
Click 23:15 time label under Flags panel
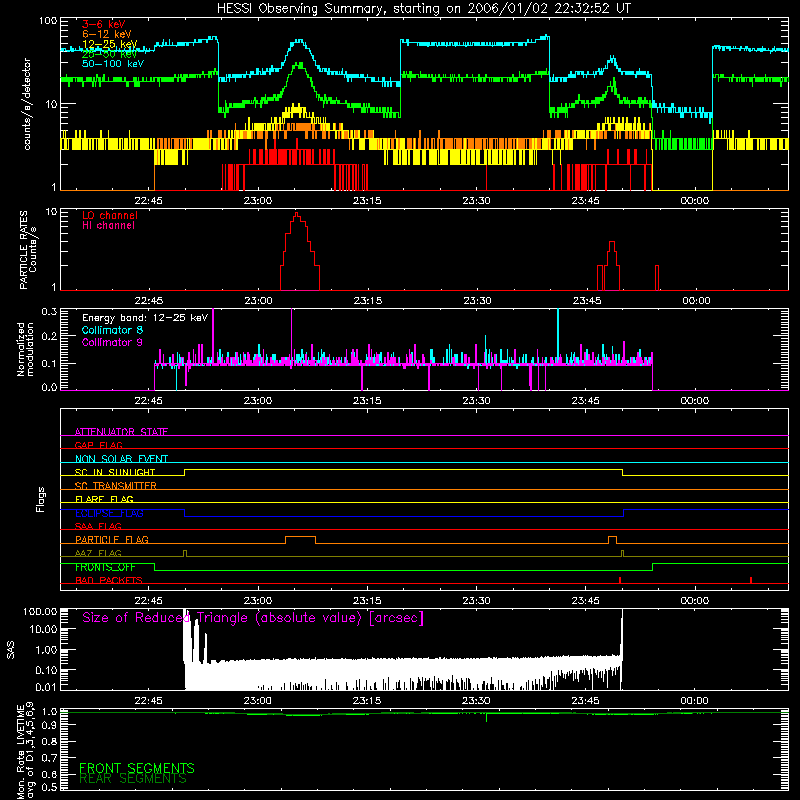[367, 601]
